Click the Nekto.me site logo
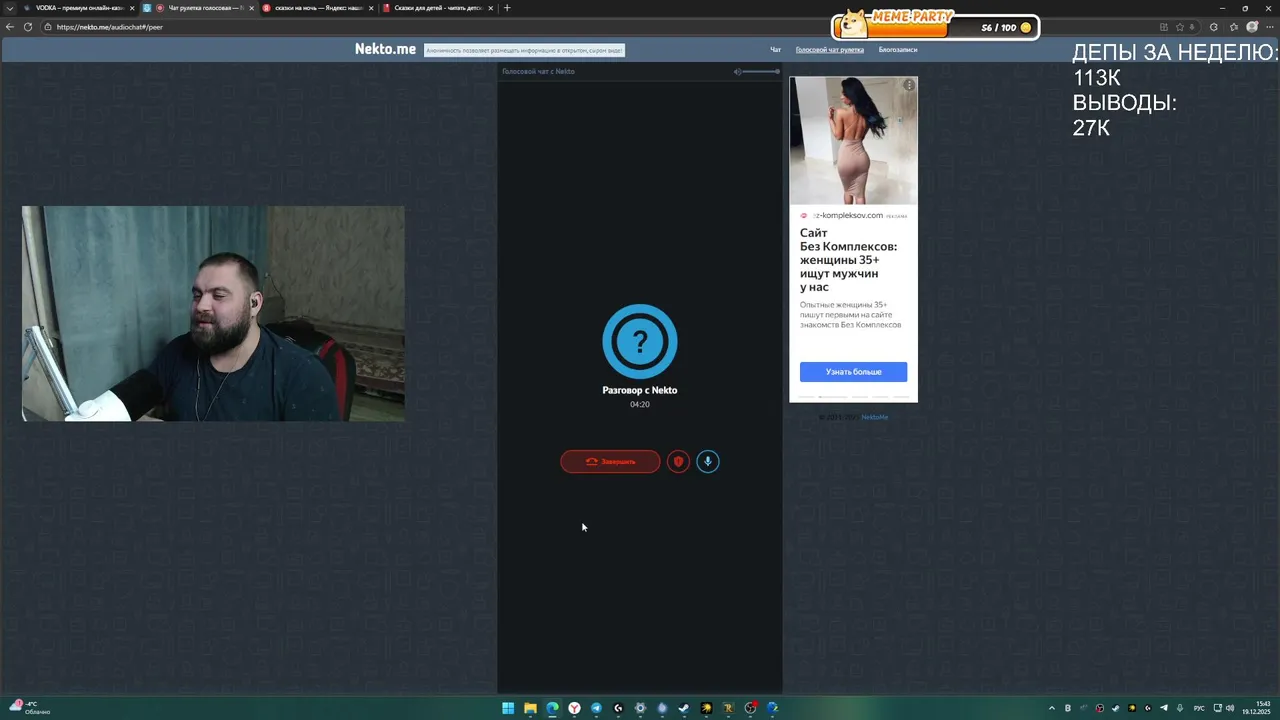The image size is (1280, 720). pos(385,49)
